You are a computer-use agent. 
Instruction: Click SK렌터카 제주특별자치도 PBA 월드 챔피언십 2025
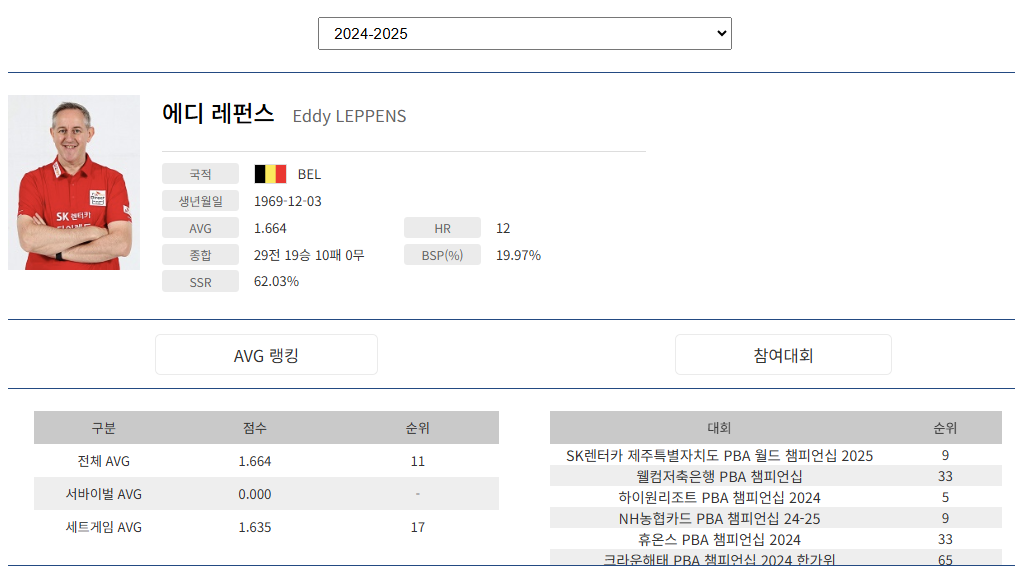719,456
